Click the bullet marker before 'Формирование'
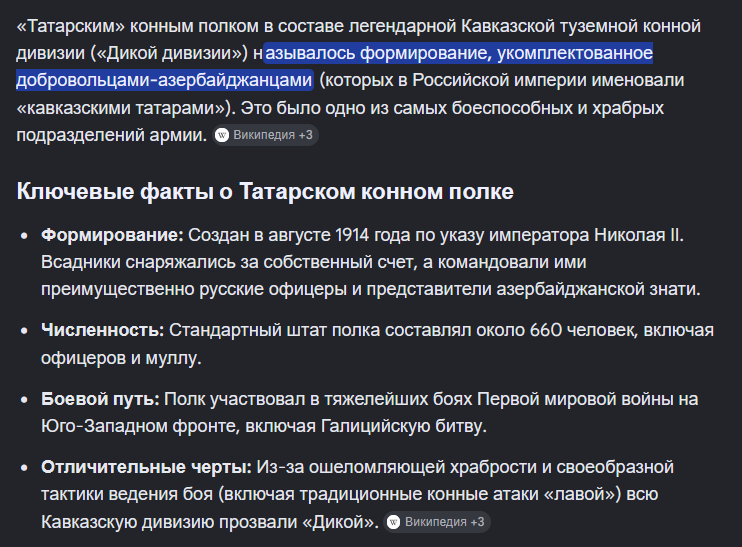742x547 pixels. coord(25,236)
